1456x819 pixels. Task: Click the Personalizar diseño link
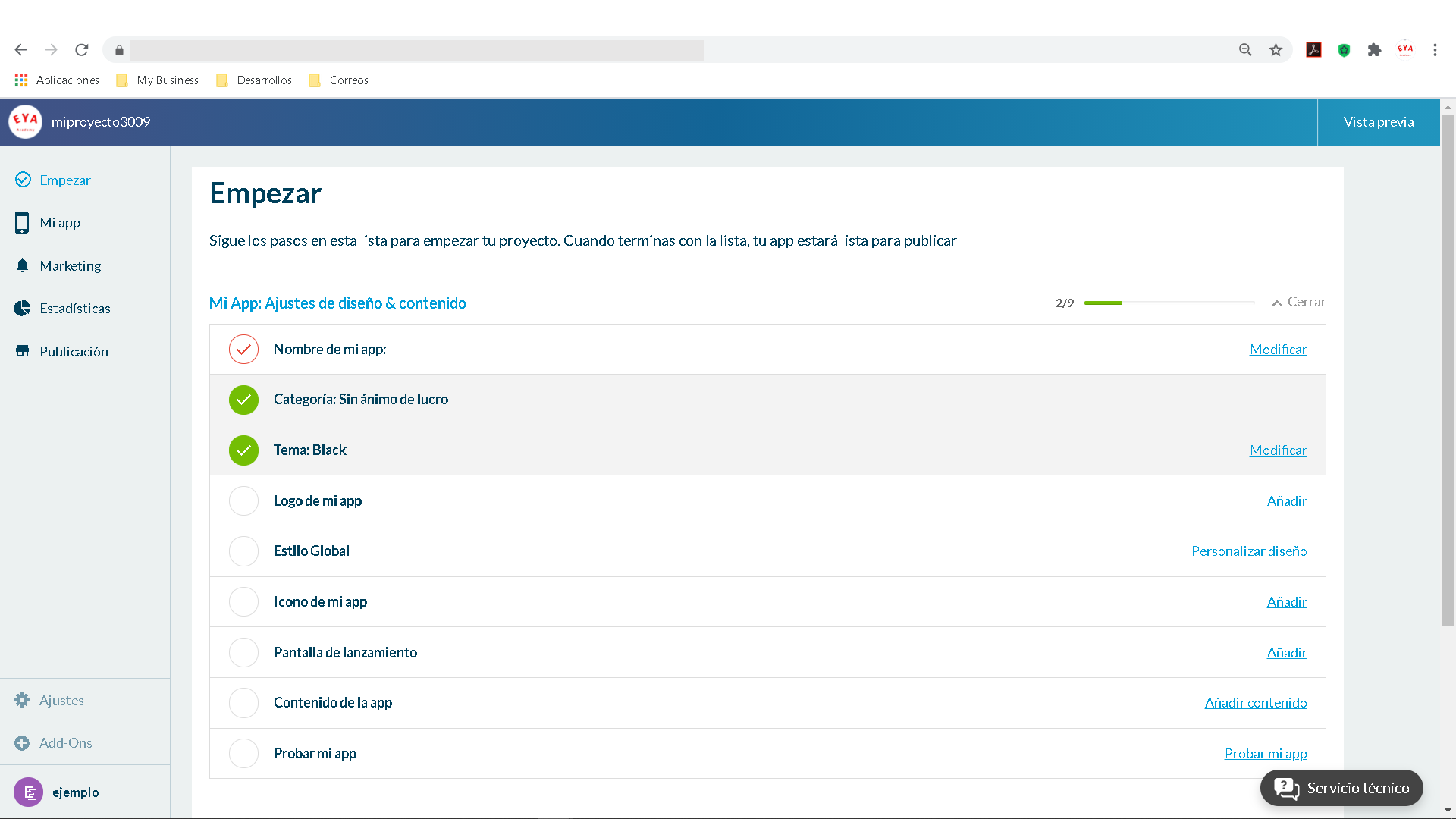(x=1249, y=551)
